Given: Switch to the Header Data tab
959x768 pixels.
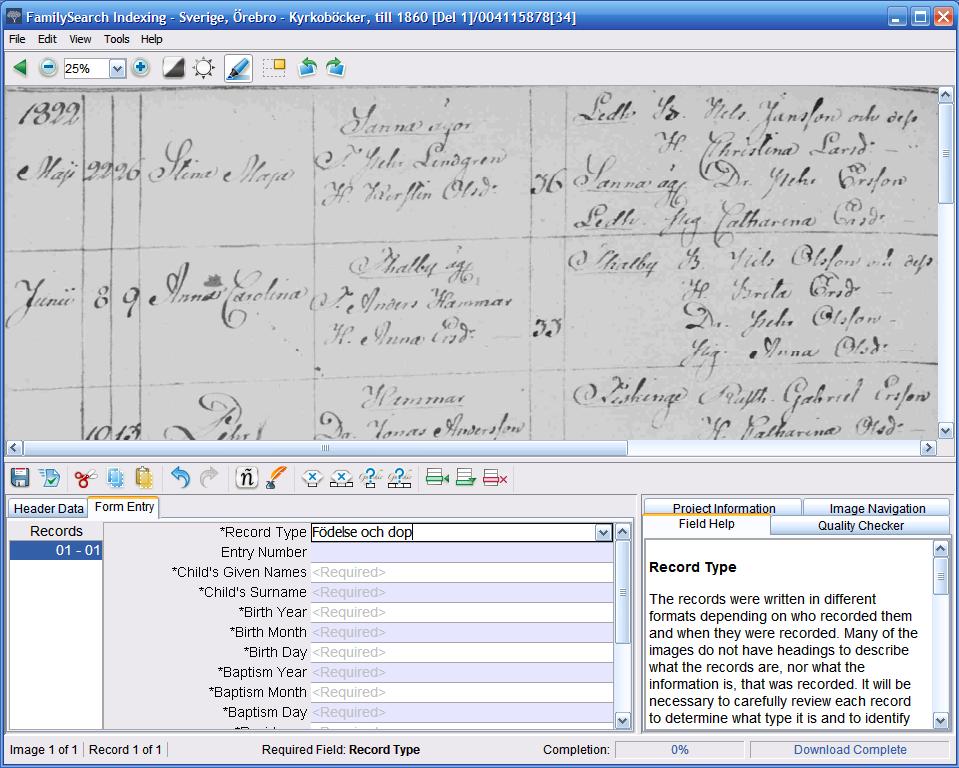Looking at the screenshot, I should click(48, 508).
